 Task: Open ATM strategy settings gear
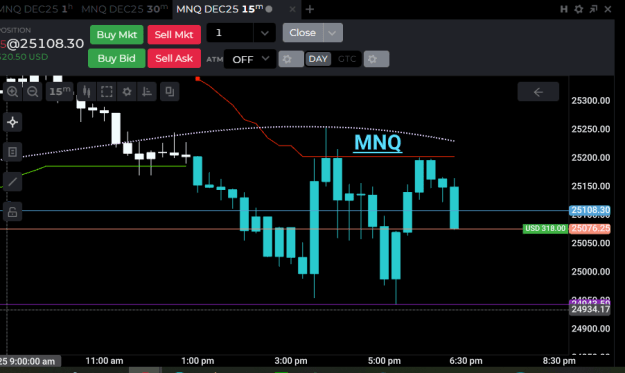click(x=291, y=59)
